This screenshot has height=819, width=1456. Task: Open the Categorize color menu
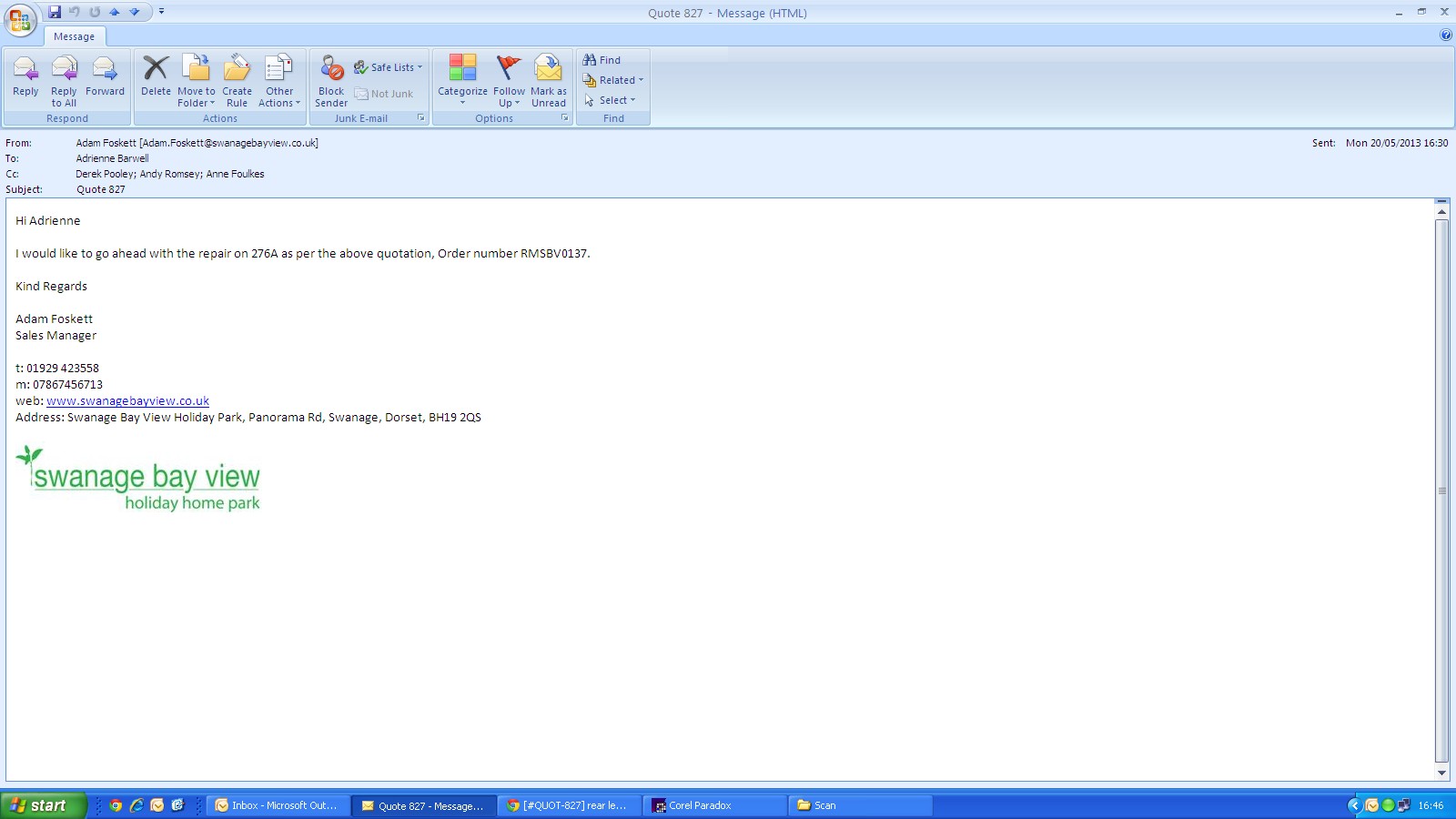click(462, 80)
